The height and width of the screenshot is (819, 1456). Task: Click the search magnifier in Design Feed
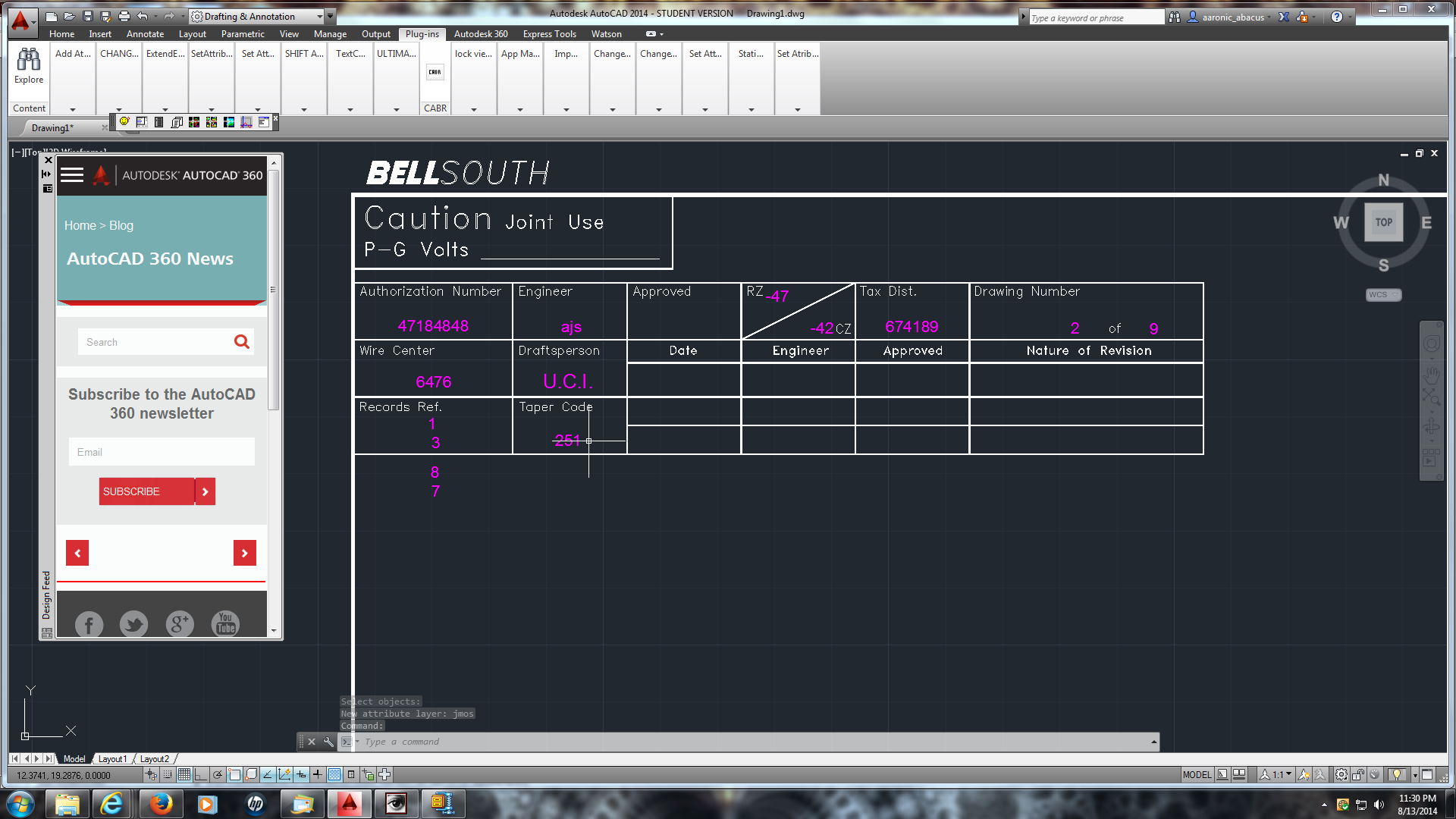(x=241, y=342)
